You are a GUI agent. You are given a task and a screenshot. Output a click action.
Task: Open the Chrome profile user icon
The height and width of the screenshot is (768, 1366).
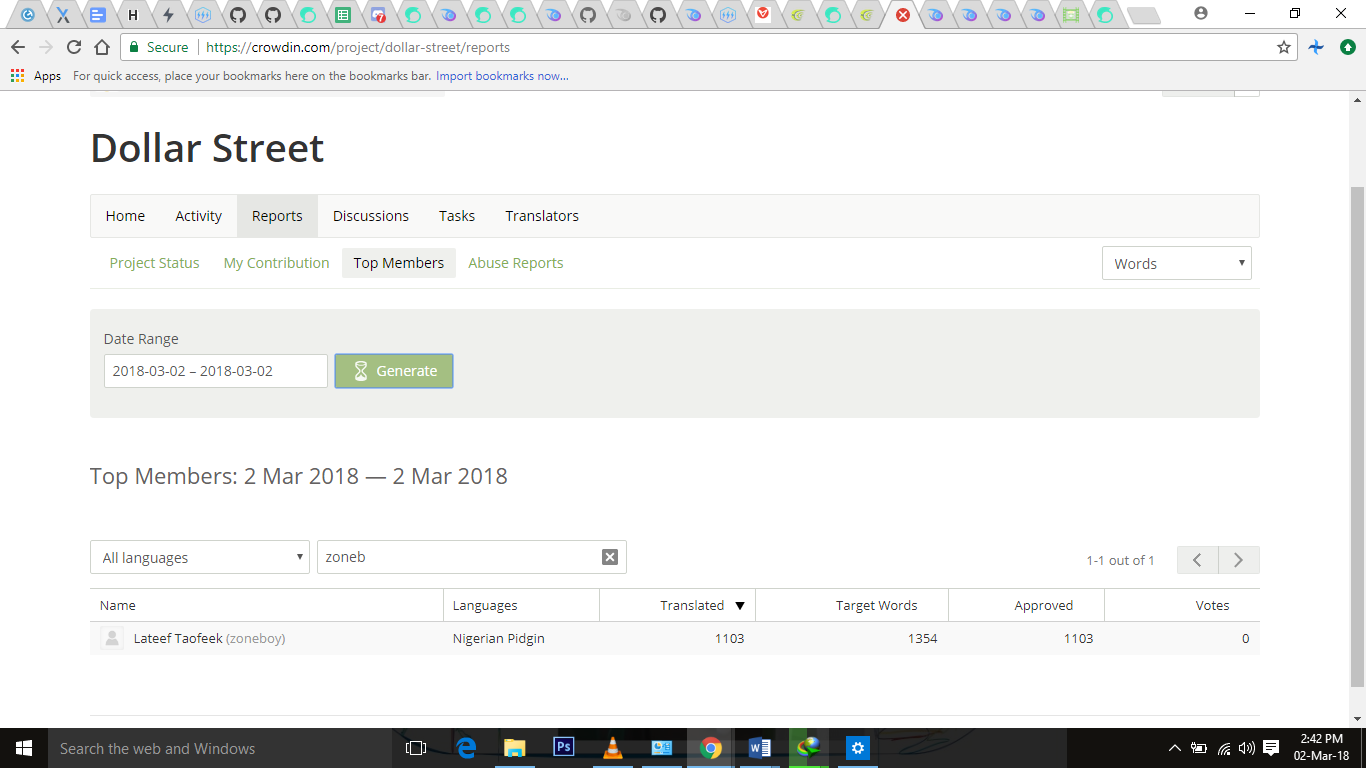tap(1201, 14)
